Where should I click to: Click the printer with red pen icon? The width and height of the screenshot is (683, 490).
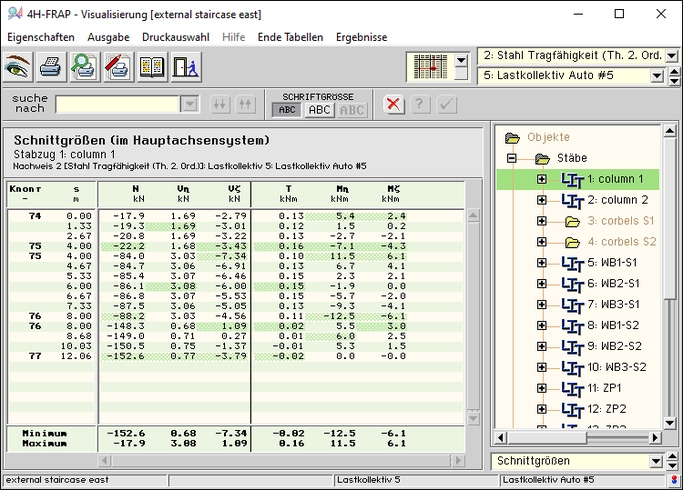pos(118,67)
